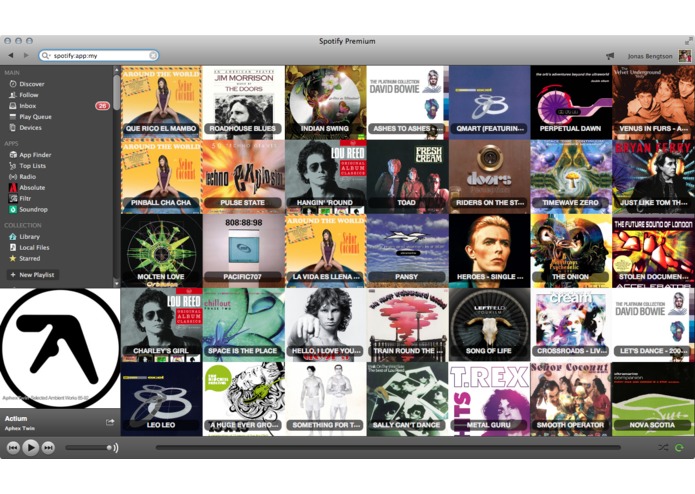Click the Aphex Twin album artwork
Image resolution: width=695 pixels, height=494 pixels.
[x=60, y=348]
